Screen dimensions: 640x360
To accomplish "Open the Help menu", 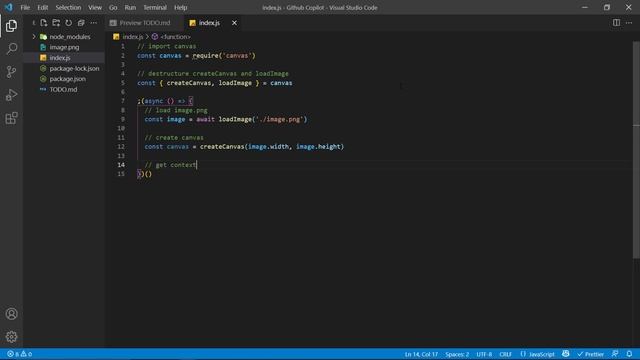I will [180, 7].
